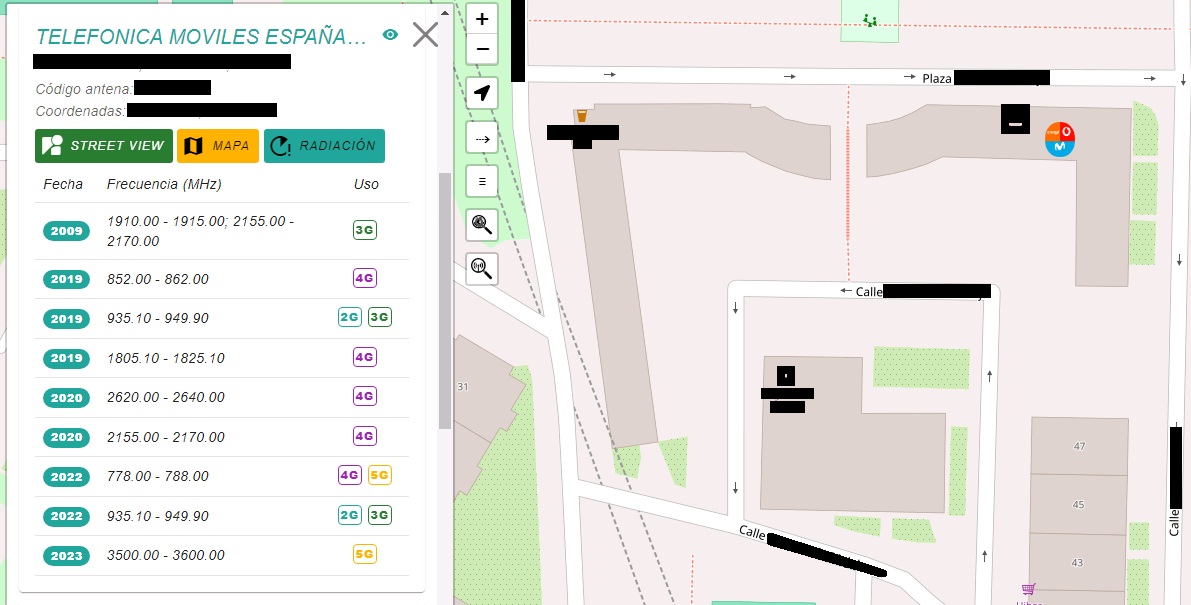This screenshot has height=605, width=1191.
Task: Click the green playground icon on the map
Action: point(870,20)
